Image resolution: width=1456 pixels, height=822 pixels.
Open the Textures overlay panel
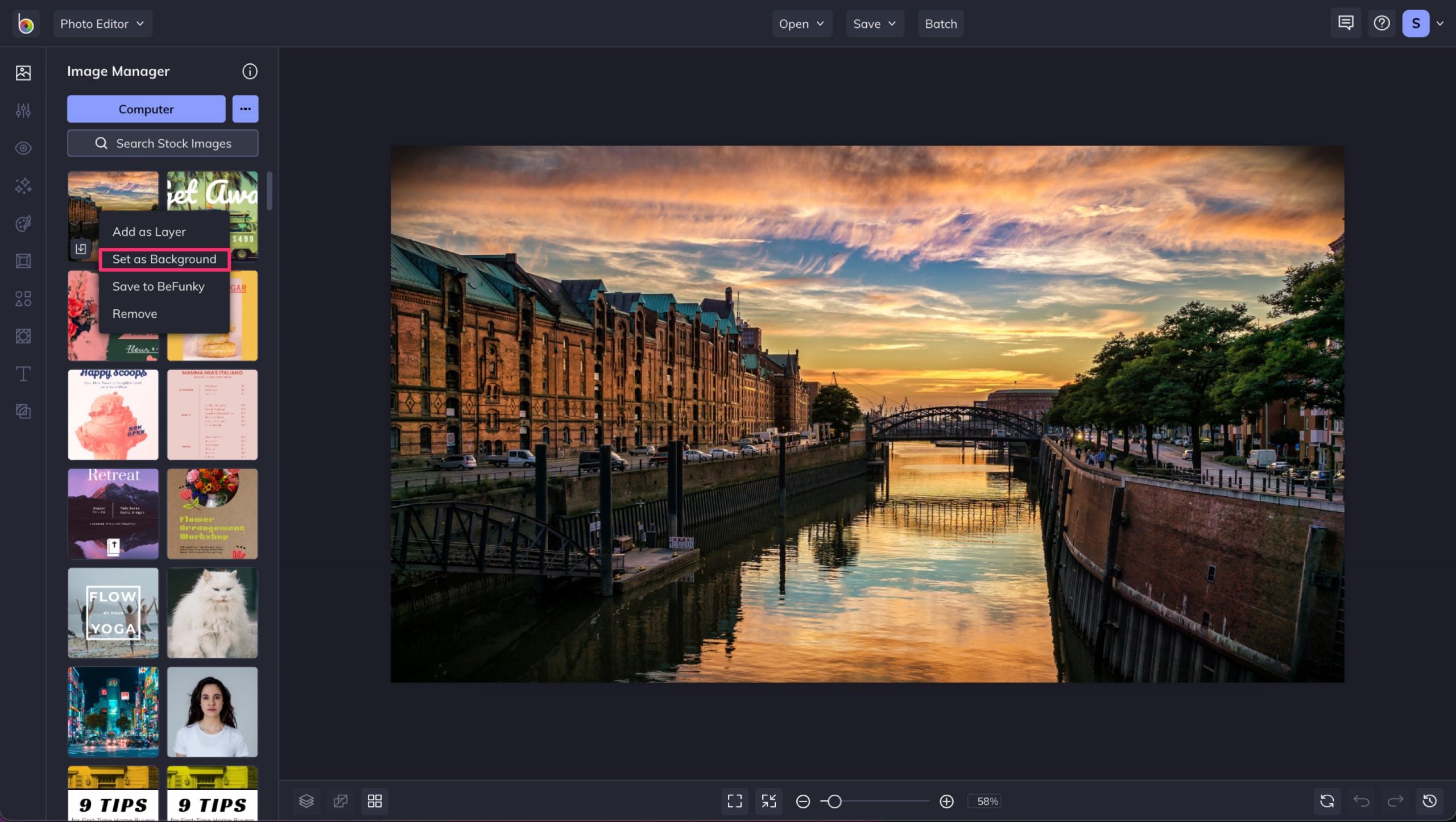(x=23, y=336)
